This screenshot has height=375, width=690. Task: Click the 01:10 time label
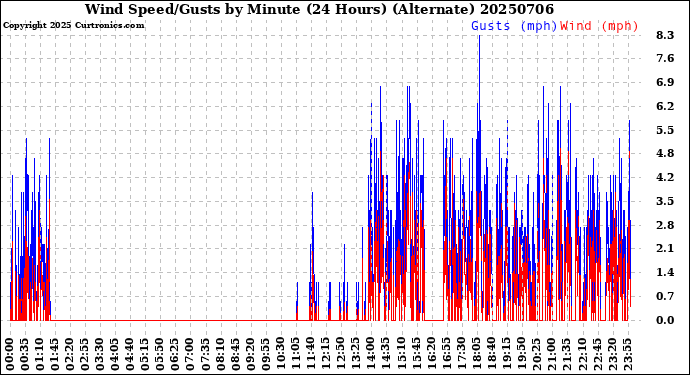point(40,354)
